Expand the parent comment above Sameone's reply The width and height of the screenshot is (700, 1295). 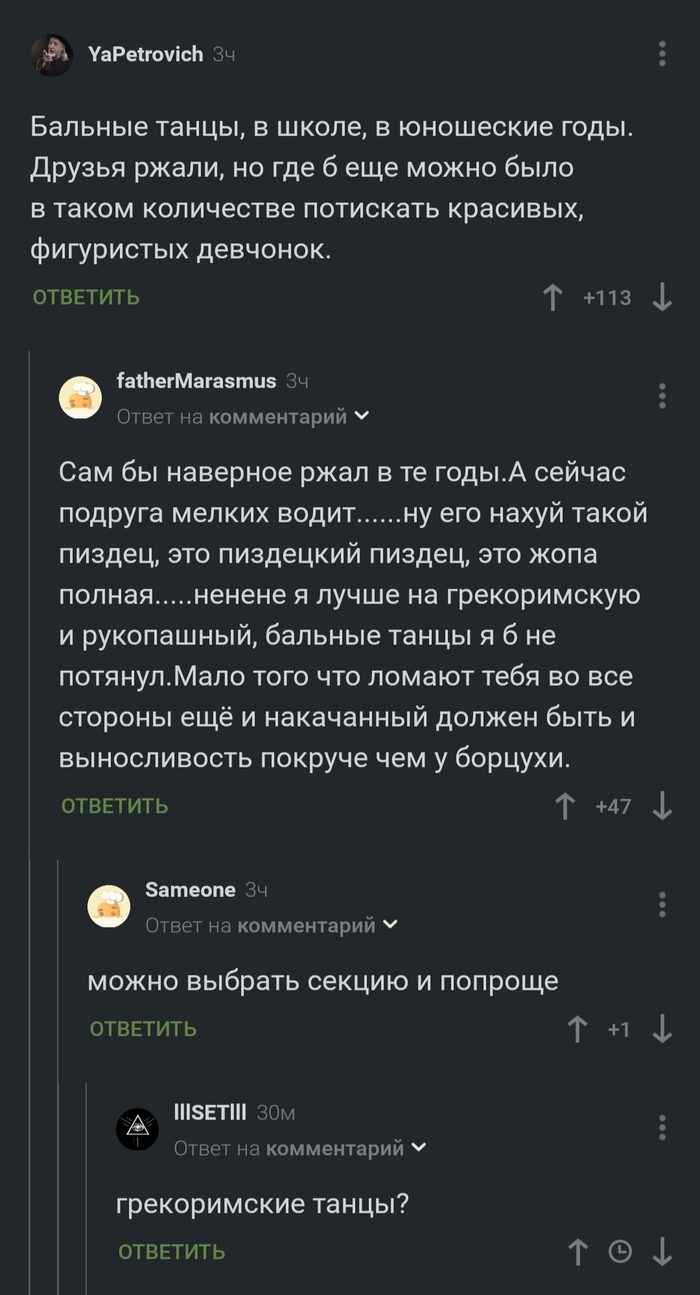pyautogui.click(x=392, y=926)
